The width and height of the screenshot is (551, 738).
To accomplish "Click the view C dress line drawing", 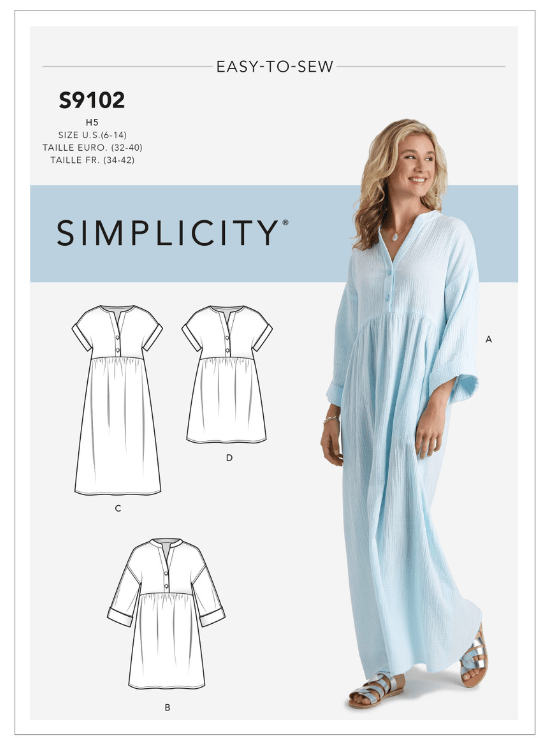I will click(117, 400).
